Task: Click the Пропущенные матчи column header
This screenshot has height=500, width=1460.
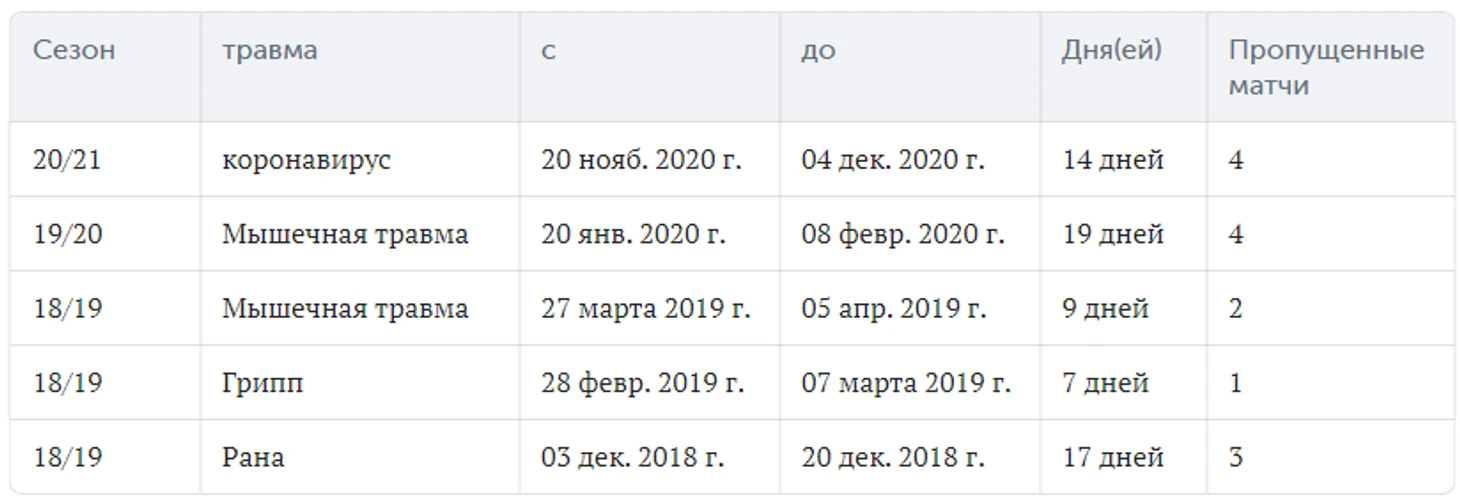Action: tap(1327, 67)
